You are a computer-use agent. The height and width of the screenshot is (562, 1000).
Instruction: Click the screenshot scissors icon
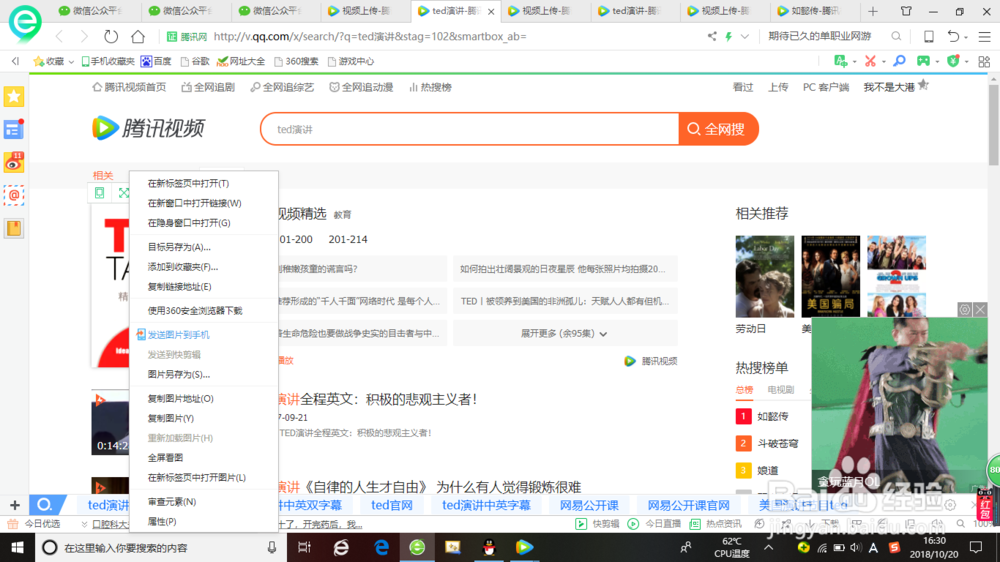870,61
